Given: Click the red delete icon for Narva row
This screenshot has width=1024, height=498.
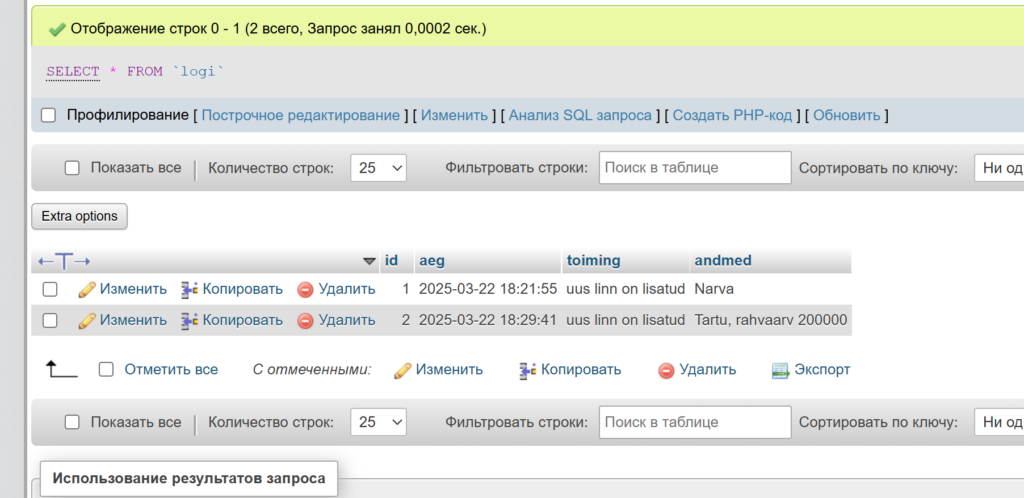Looking at the screenshot, I should pyautogui.click(x=305, y=289).
